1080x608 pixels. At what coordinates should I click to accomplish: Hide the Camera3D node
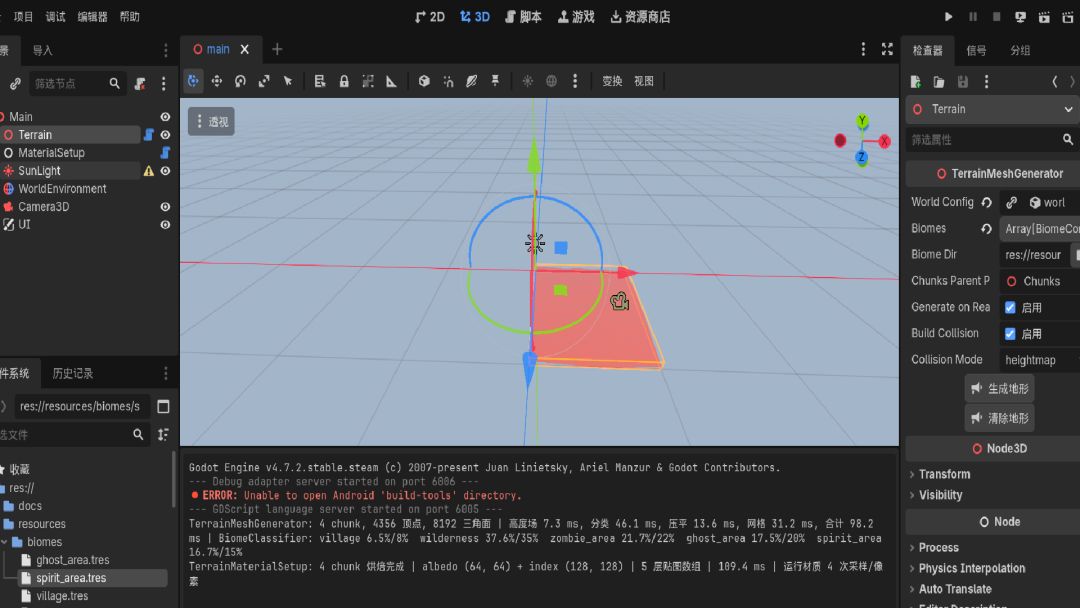(165, 207)
